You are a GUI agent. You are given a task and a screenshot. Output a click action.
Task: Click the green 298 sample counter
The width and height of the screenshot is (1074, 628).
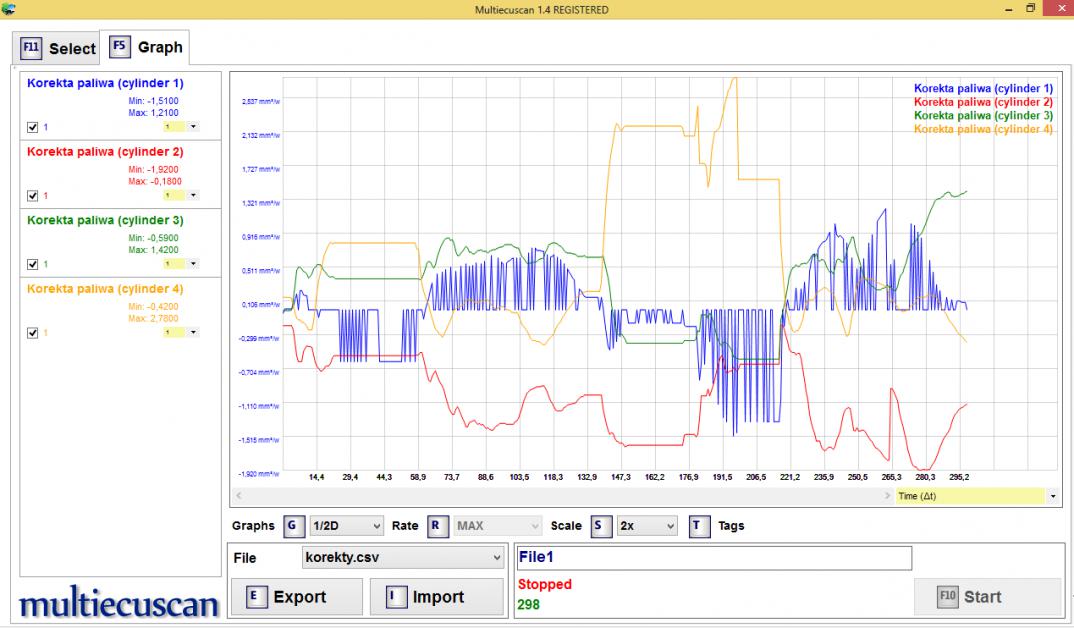(529, 605)
